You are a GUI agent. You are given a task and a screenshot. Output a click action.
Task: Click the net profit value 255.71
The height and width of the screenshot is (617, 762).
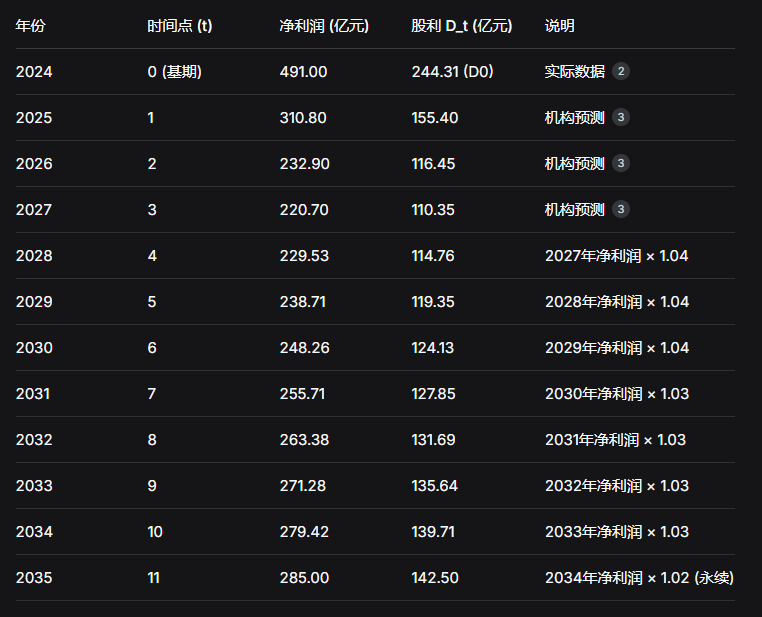(302, 393)
